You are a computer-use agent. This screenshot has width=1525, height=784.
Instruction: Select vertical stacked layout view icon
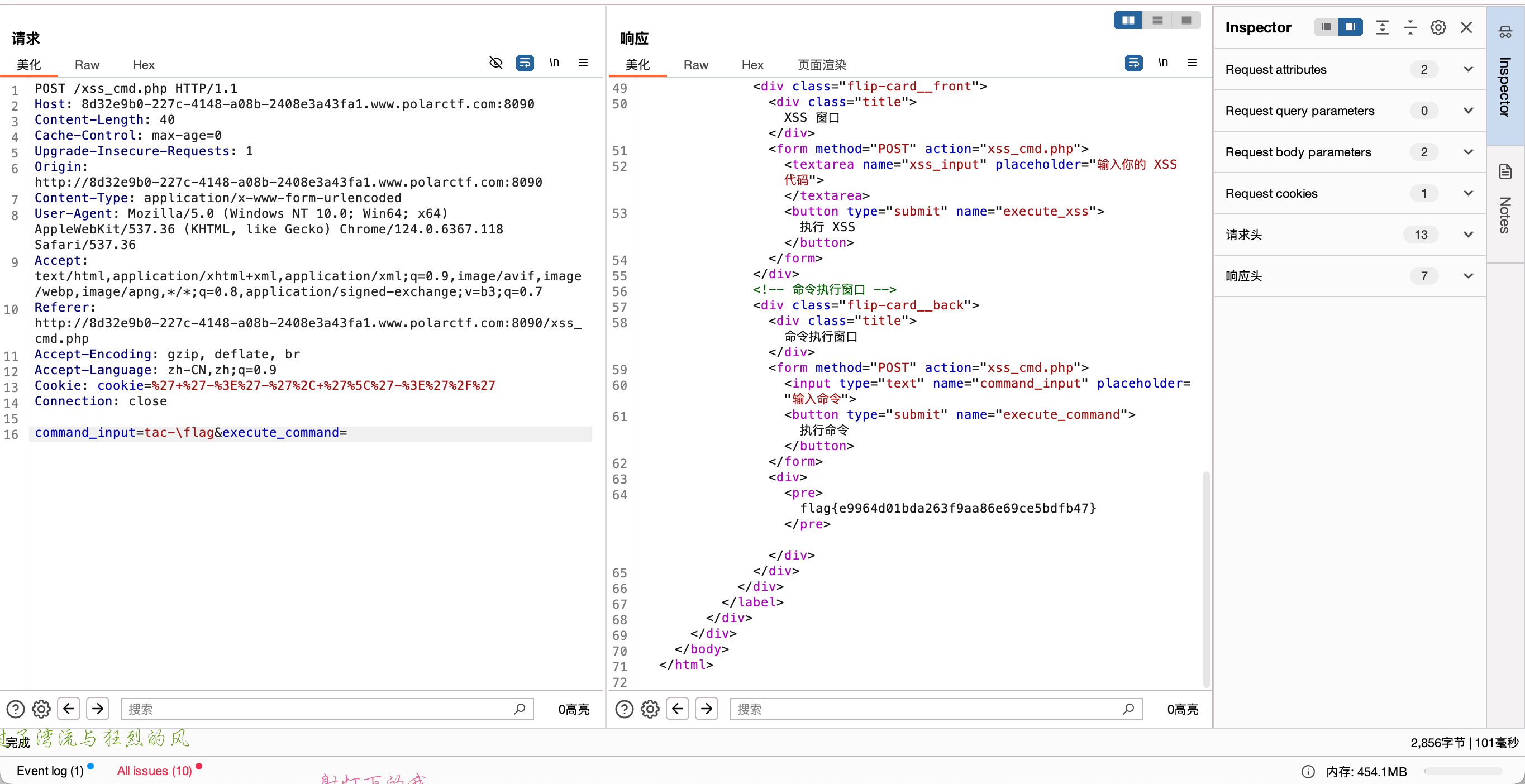pos(1157,21)
